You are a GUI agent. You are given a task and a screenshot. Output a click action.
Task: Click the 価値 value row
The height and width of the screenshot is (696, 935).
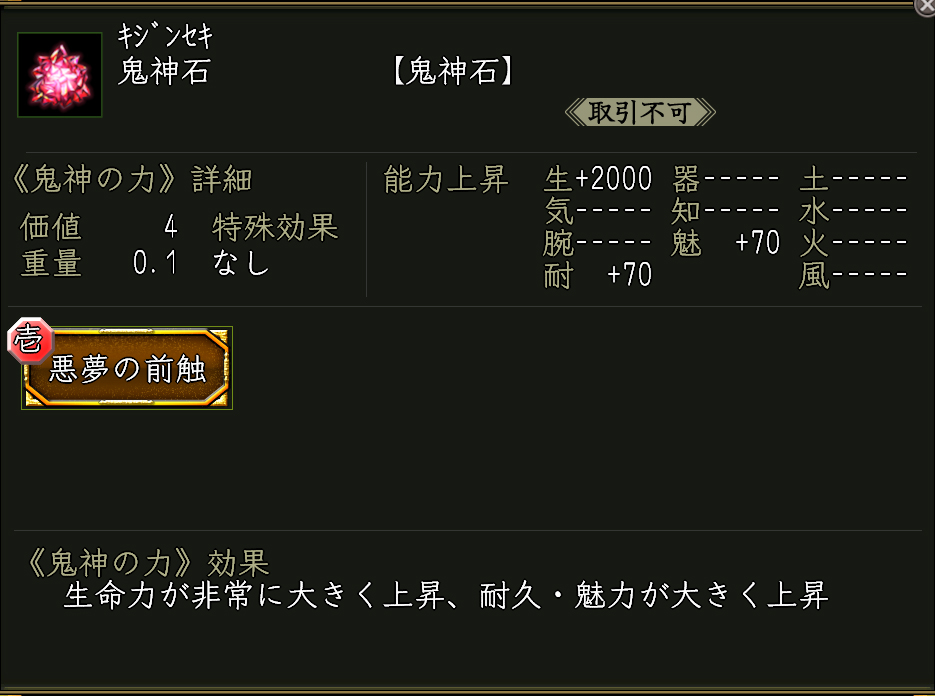[99, 227]
